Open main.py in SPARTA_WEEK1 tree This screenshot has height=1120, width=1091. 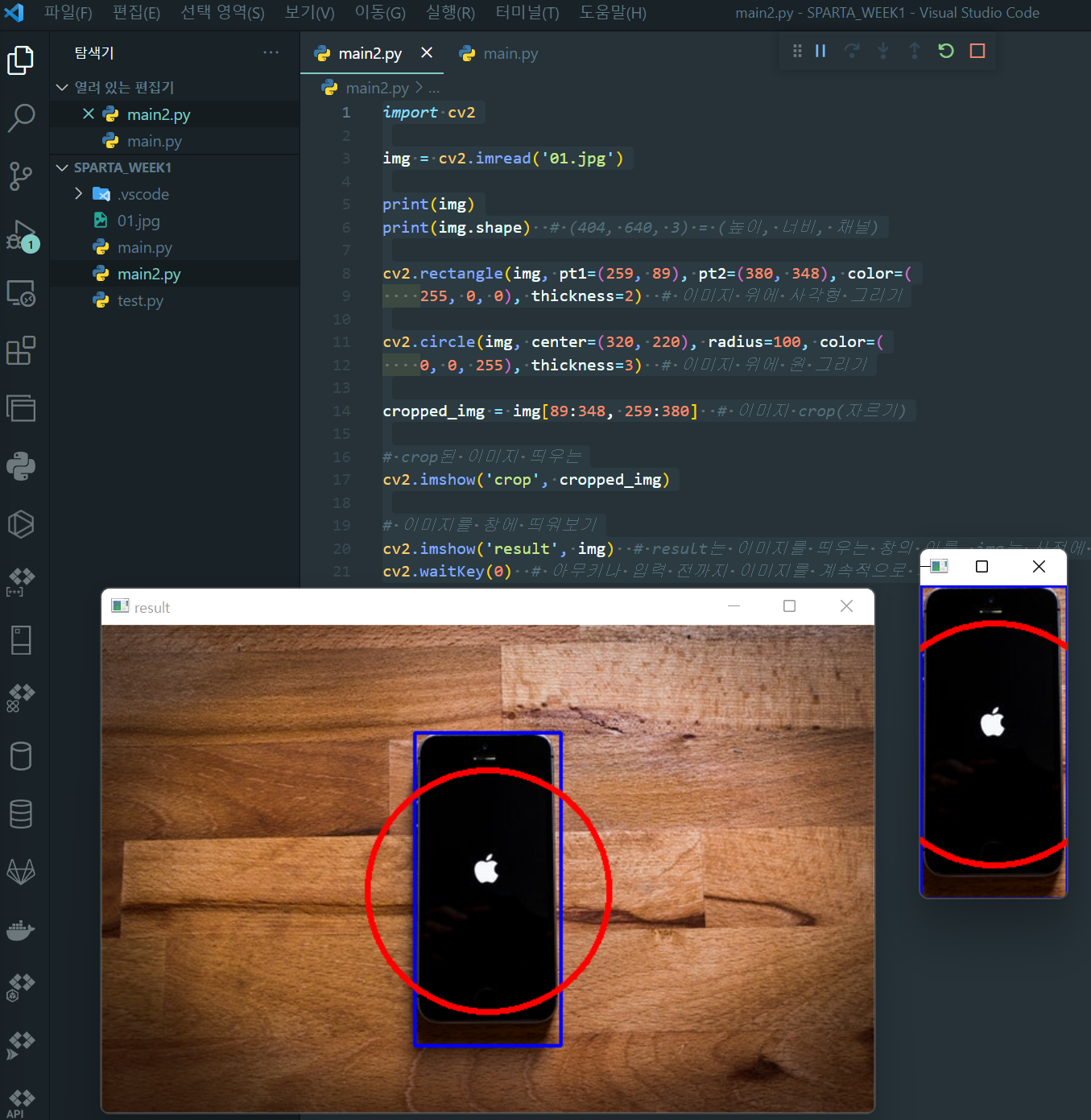(175, 247)
